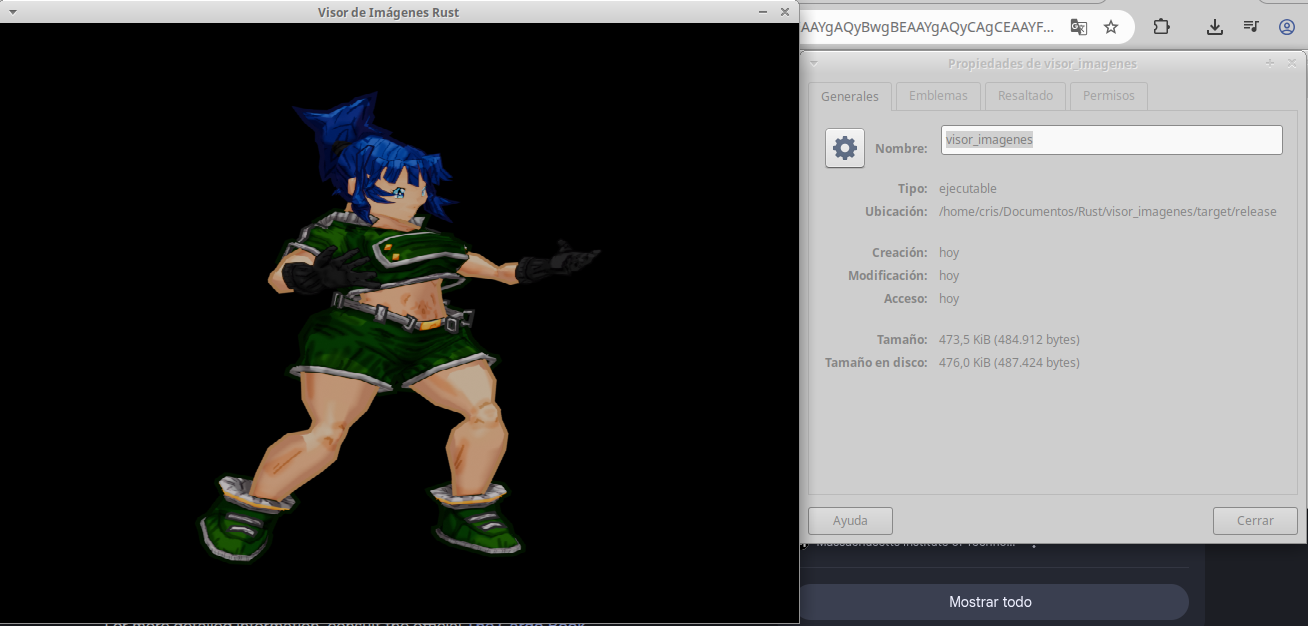Click the Ubicación path /home/cris/Documentos/Rust/visor_imagenes/target/release

click(x=1108, y=212)
